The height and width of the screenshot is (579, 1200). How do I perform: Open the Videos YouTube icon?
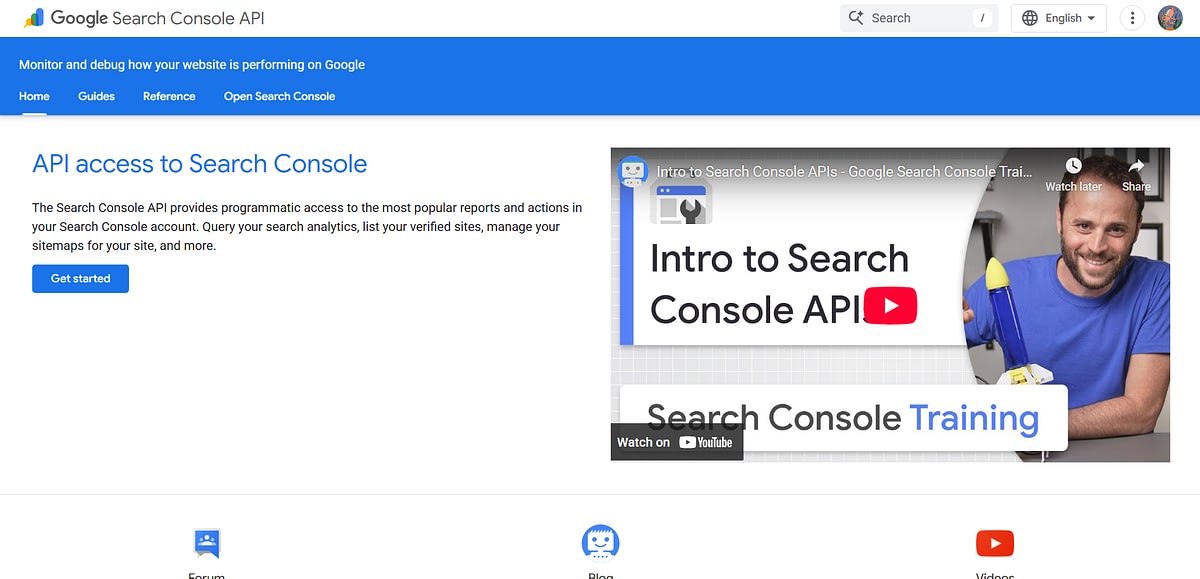[x=994, y=543]
